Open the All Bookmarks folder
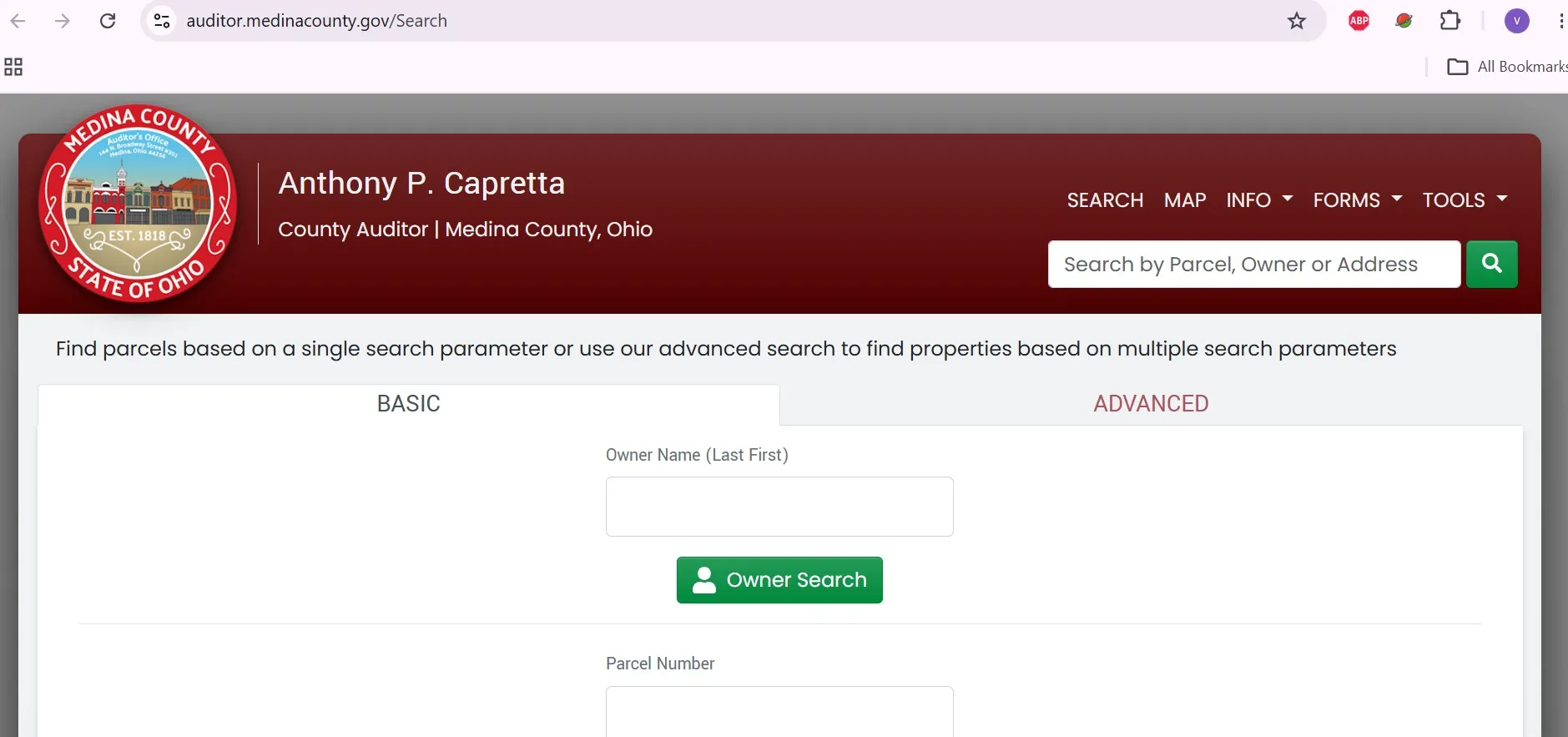The image size is (1568, 737). point(1507,67)
